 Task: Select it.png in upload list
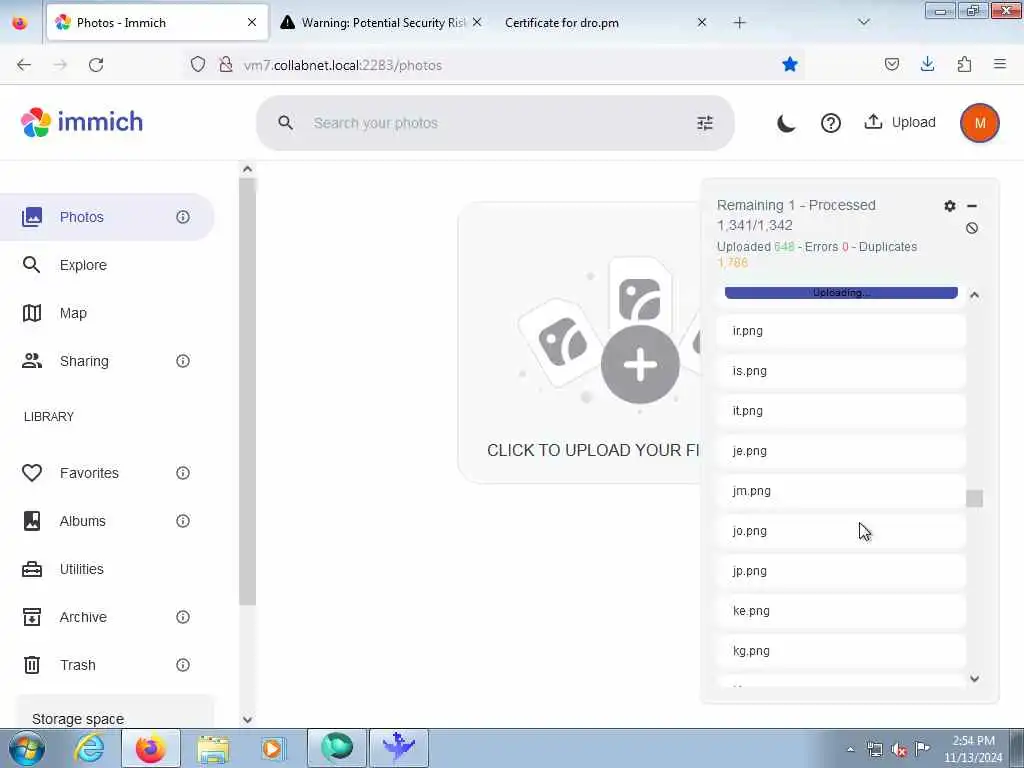tap(841, 411)
